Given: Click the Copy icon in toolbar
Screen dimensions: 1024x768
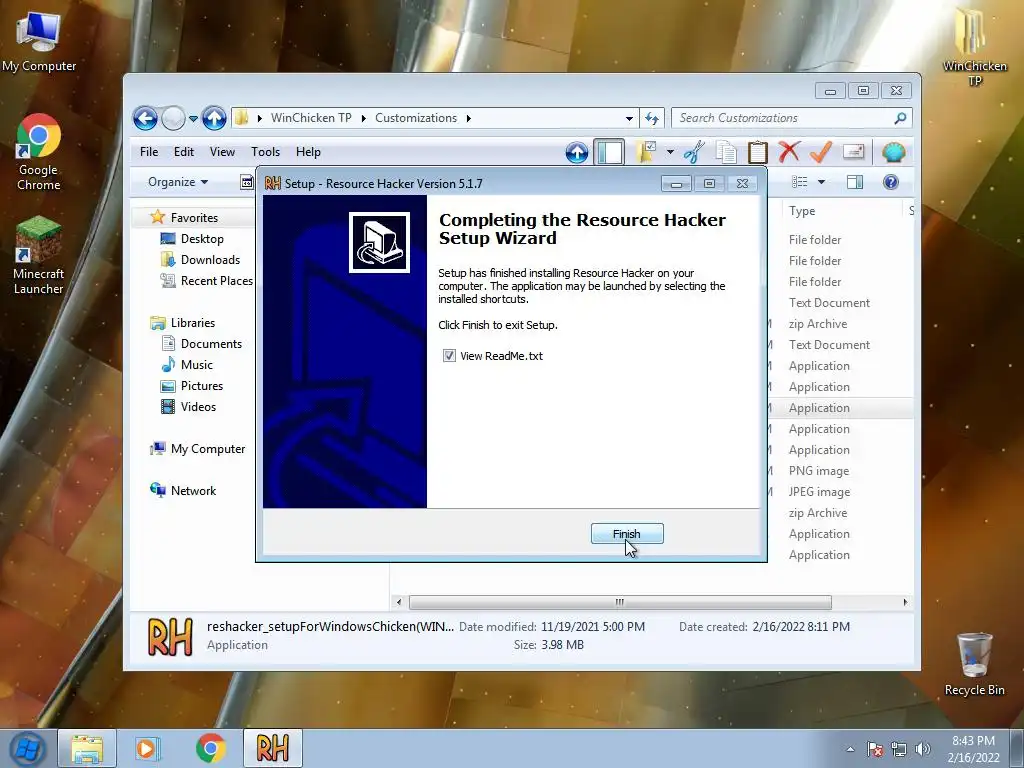Looking at the screenshot, I should coord(726,152).
